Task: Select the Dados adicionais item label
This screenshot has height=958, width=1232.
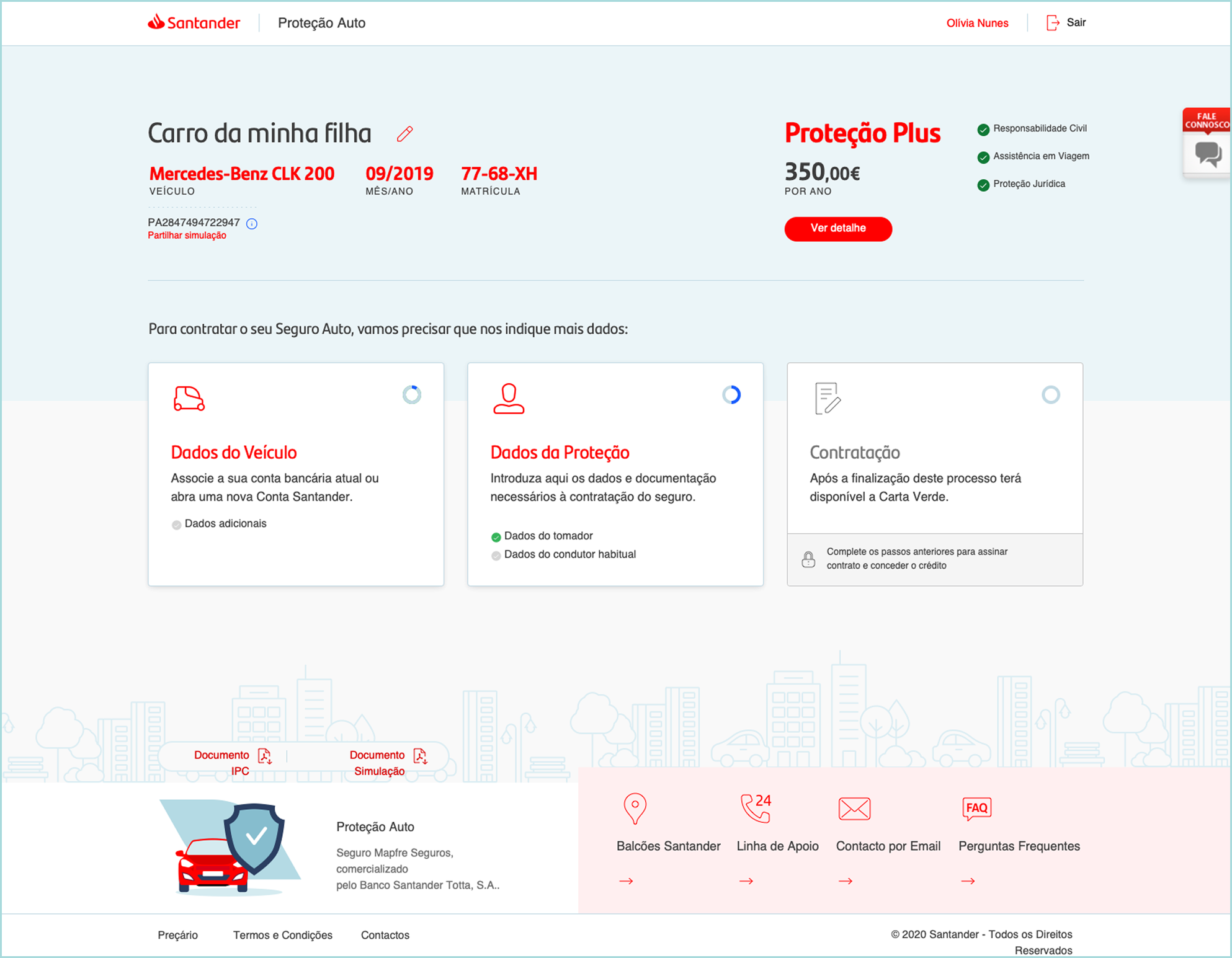Action: pyautogui.click(x=226, y=524)
